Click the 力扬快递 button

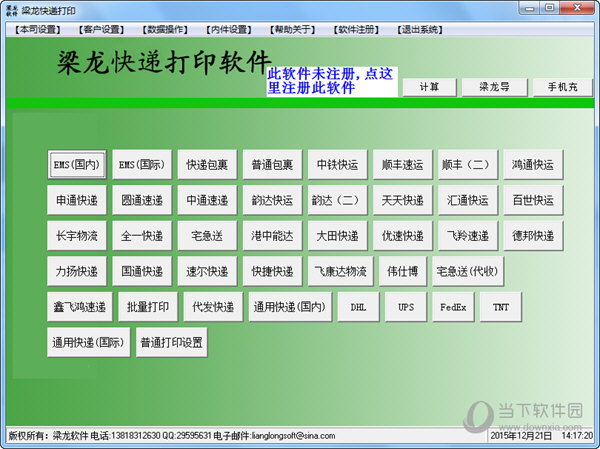point(77,271)
